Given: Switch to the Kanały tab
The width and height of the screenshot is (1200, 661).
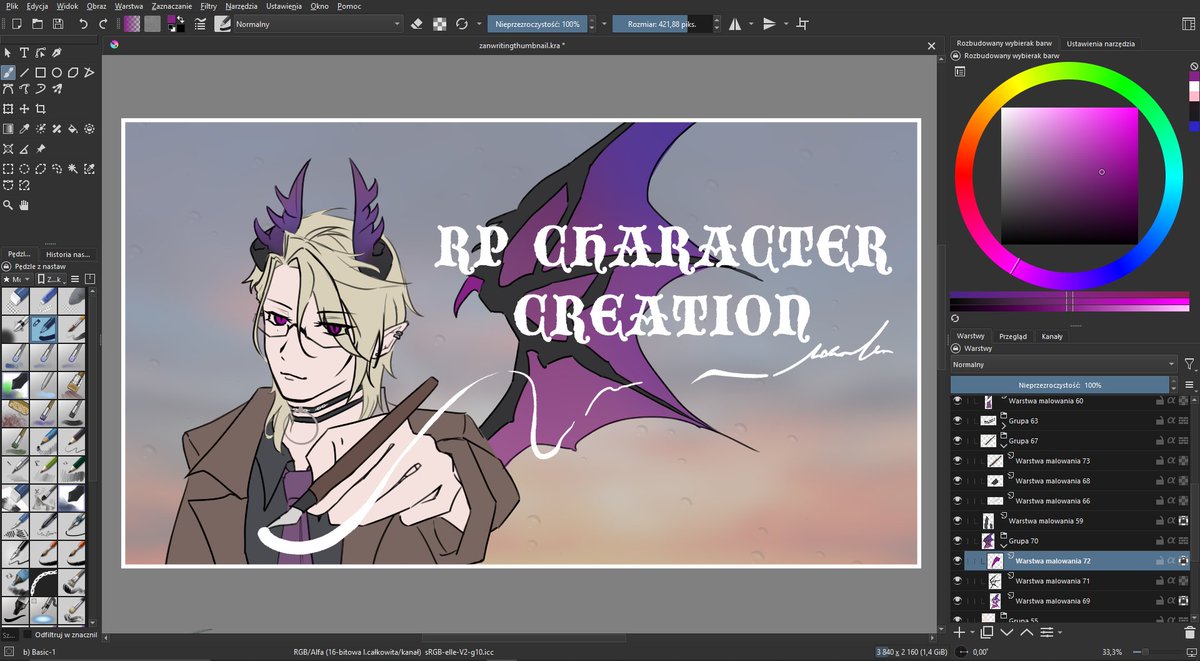Looking at the screenshot, I should click(1051, 337).
